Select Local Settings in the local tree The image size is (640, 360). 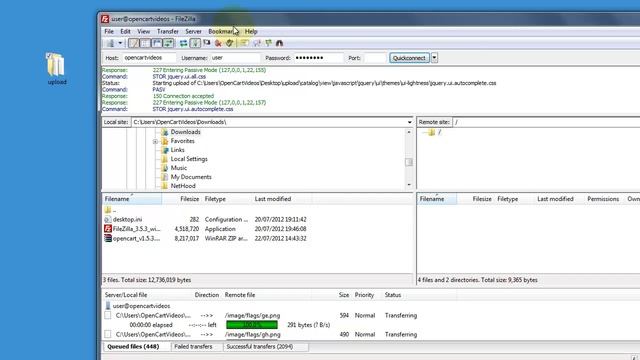pos(189,159)
